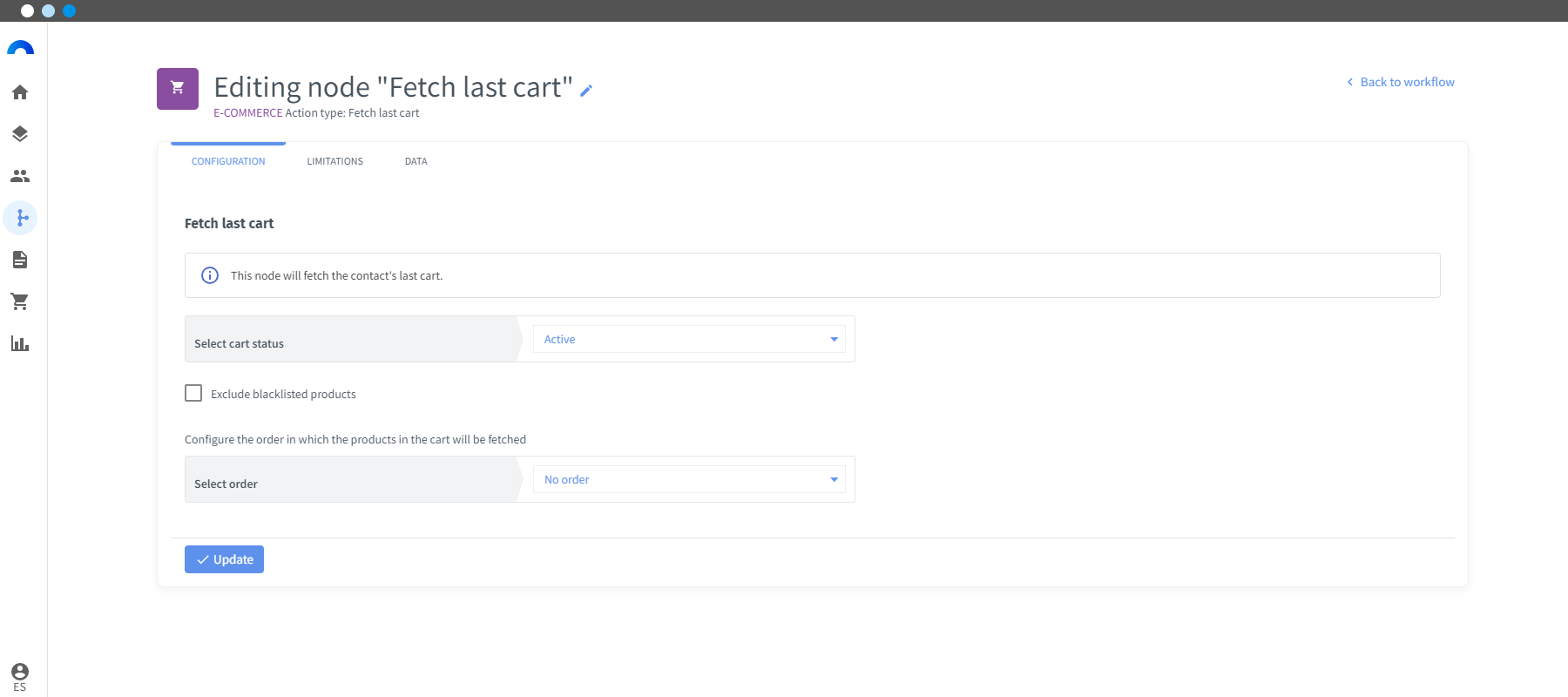Open the Select cart status dropdown

point(689,339)
